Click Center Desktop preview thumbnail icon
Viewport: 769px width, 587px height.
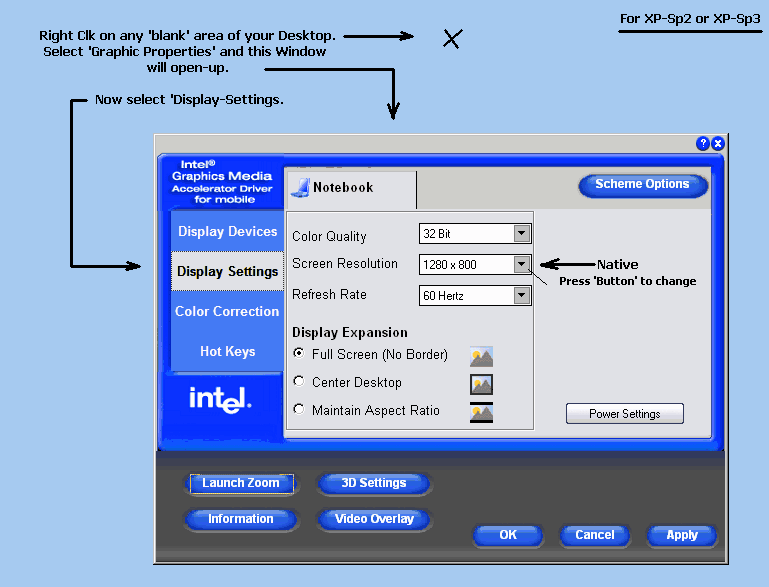tap(481, 384)
